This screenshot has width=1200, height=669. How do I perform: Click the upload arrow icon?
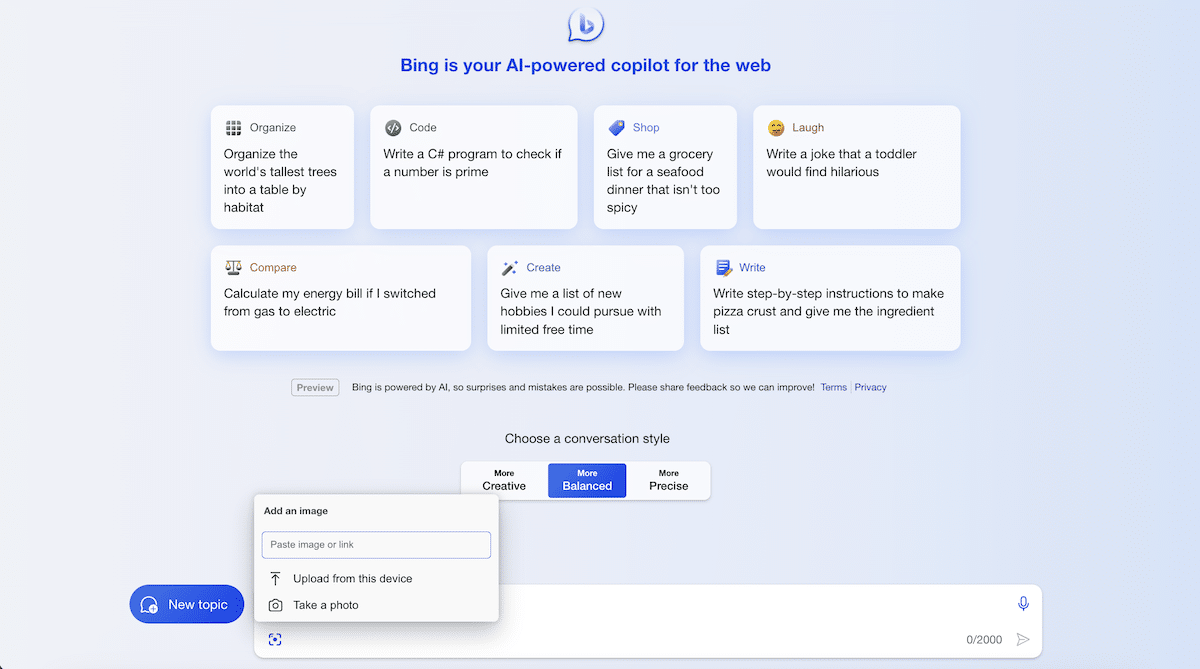(275, 579)
